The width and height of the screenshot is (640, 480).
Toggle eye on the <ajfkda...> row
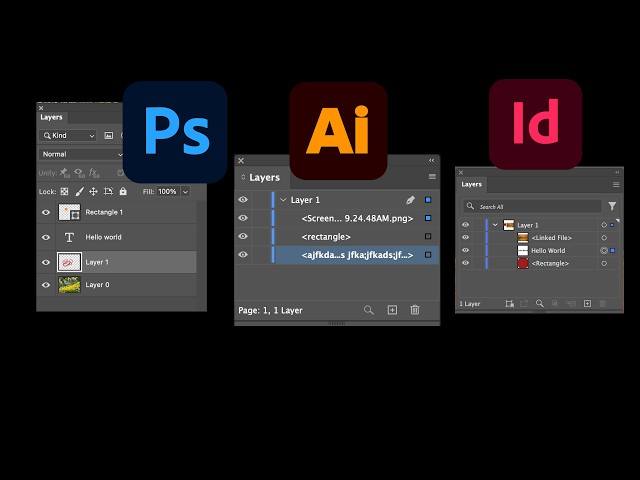pyautogui.click(x=243, y=255)
